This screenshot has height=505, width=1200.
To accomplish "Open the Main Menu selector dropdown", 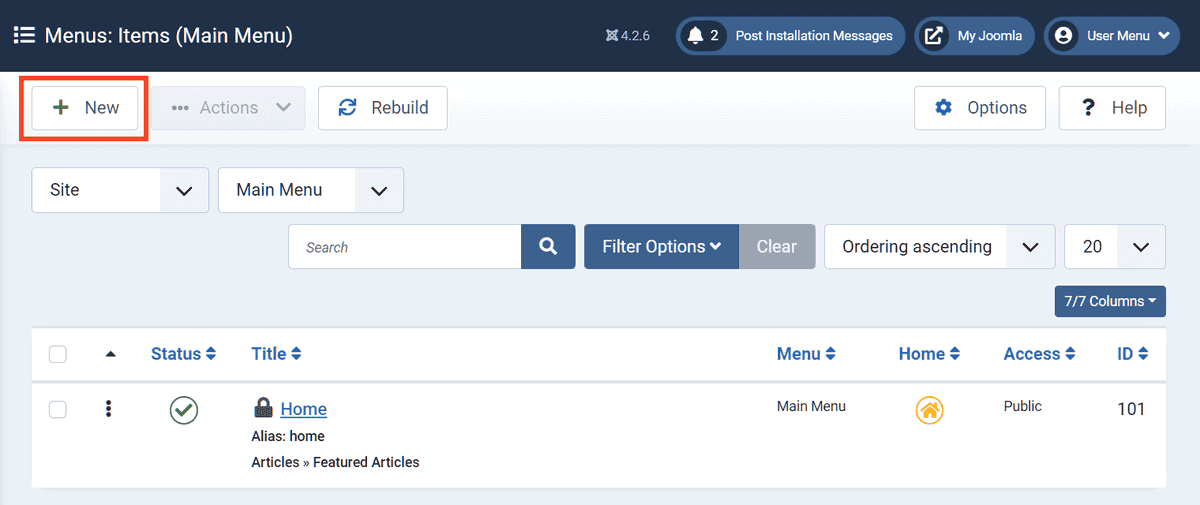I will 311,190.
